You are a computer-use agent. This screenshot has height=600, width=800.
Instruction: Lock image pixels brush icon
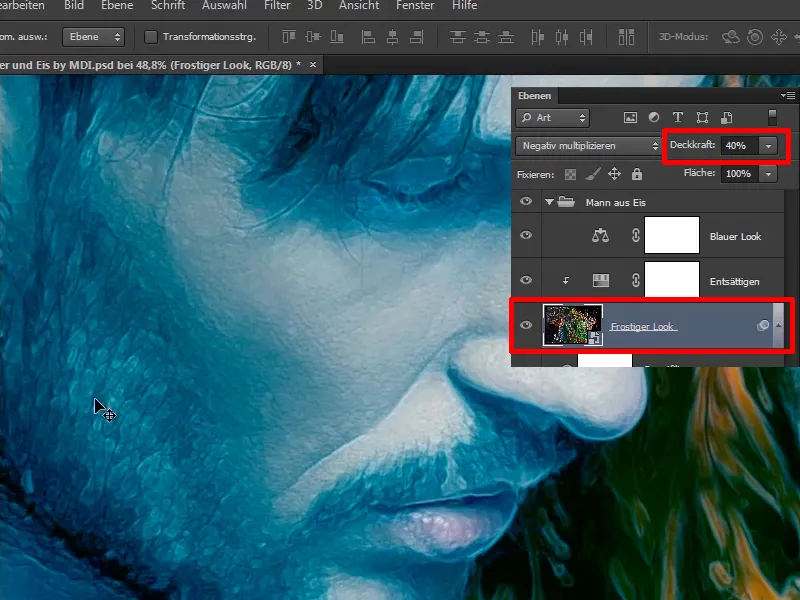pyautogui.click(x=592, y=174)
